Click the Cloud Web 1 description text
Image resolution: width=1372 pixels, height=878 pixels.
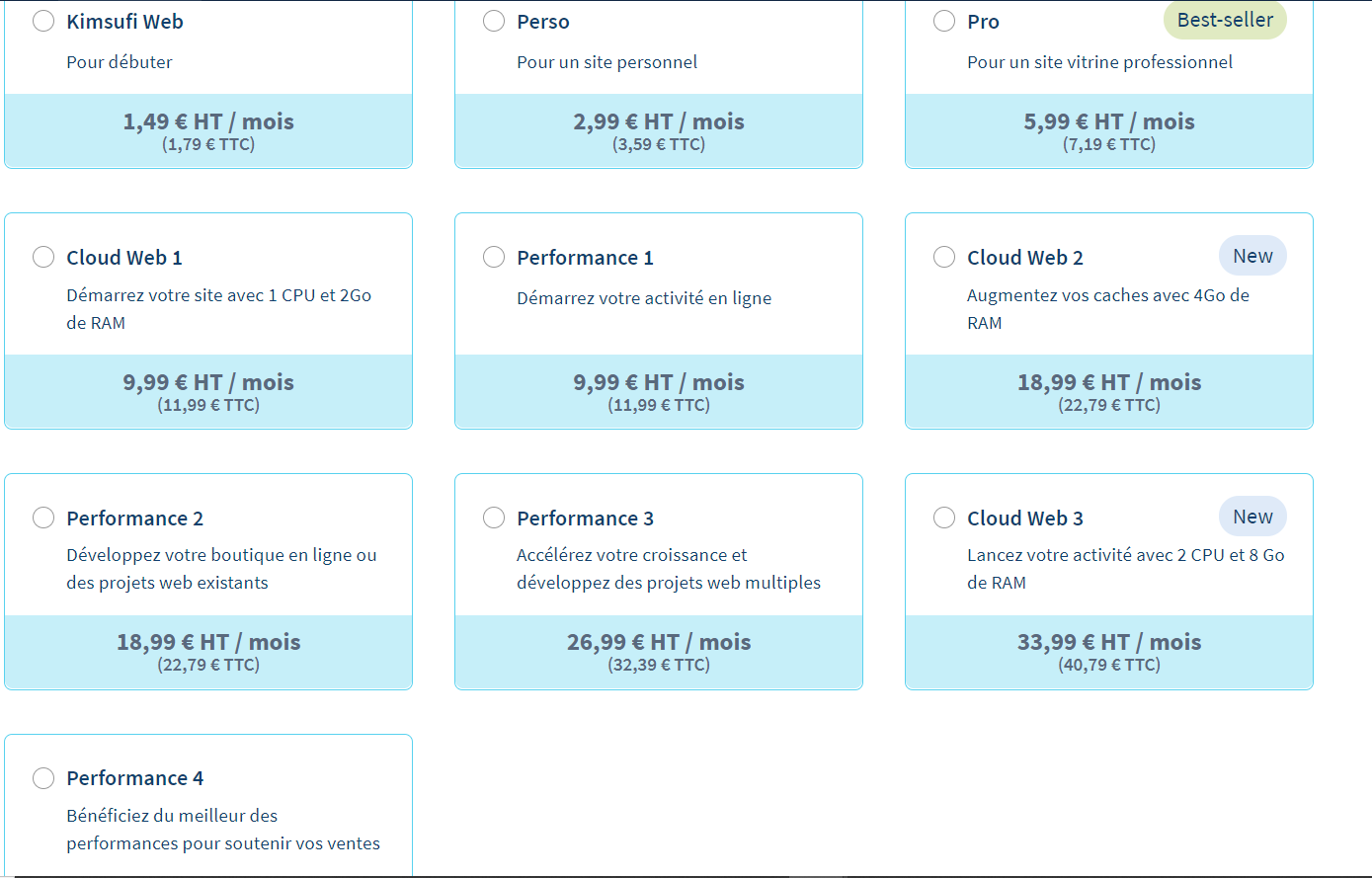(218, 308)
